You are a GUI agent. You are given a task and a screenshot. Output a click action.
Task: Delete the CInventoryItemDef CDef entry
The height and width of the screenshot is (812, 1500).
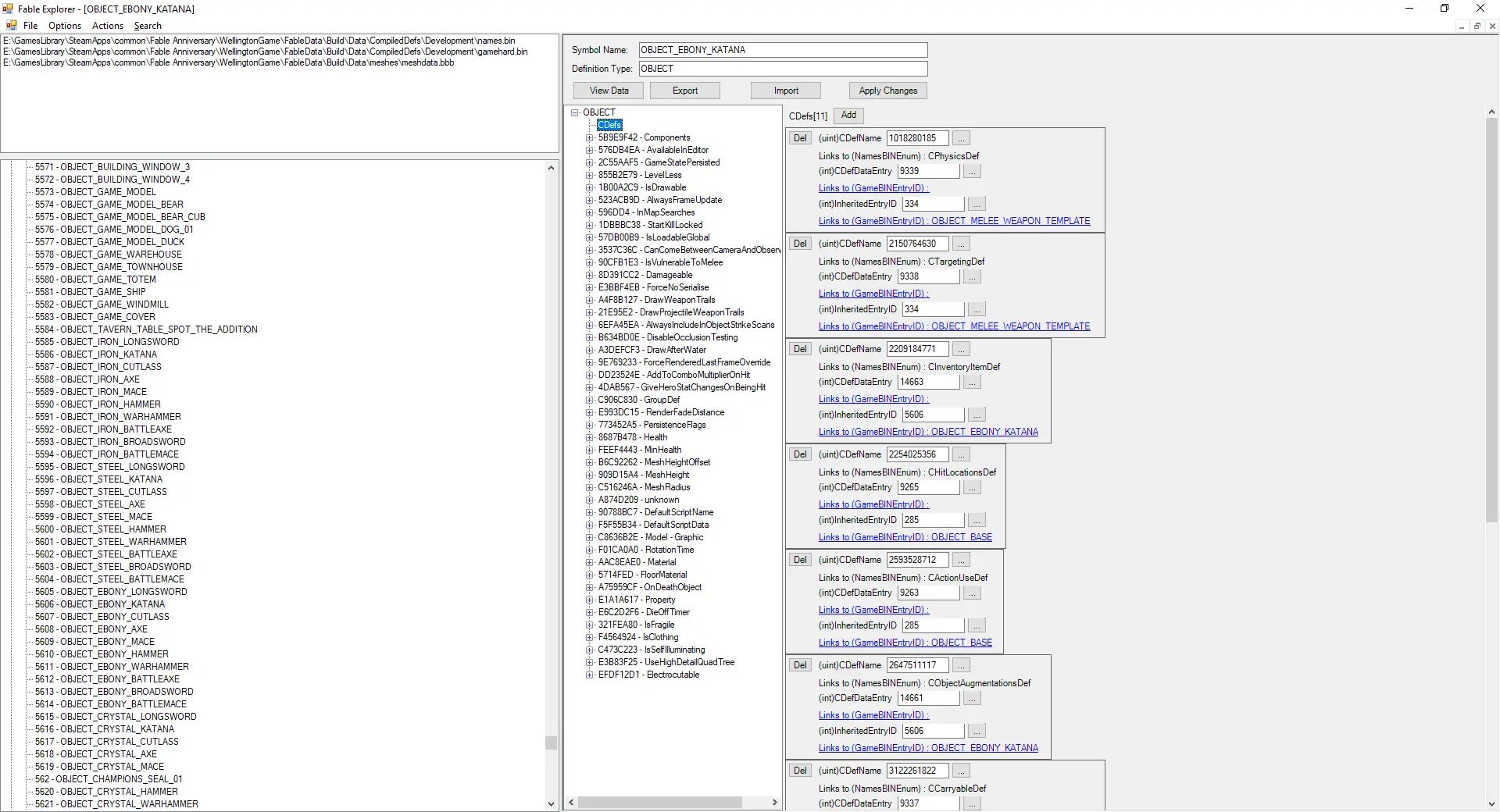[x=800, y=349]
